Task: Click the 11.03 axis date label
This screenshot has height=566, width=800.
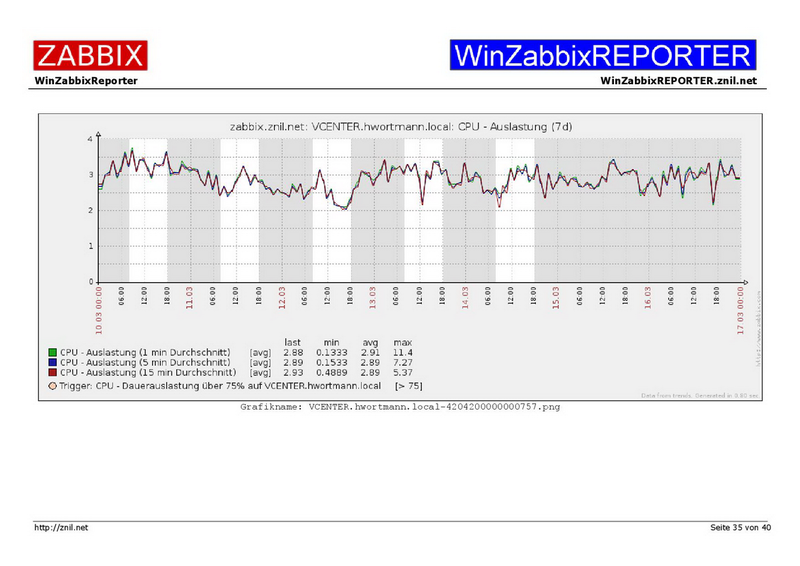Action: (190, 298)
